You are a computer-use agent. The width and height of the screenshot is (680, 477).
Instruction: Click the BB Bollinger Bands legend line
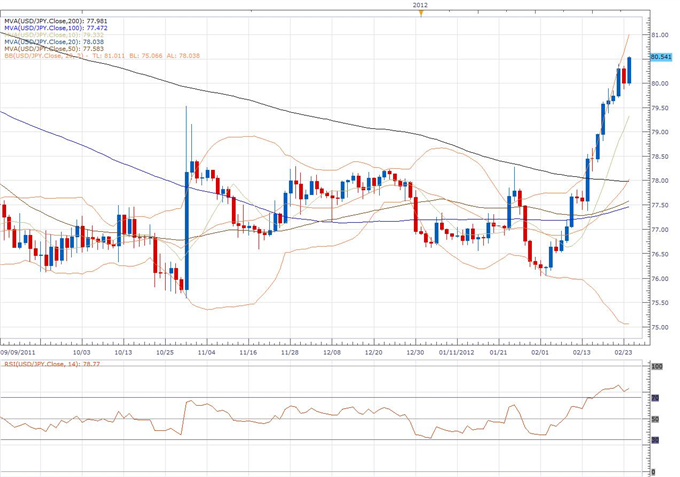tap(102, 56)
